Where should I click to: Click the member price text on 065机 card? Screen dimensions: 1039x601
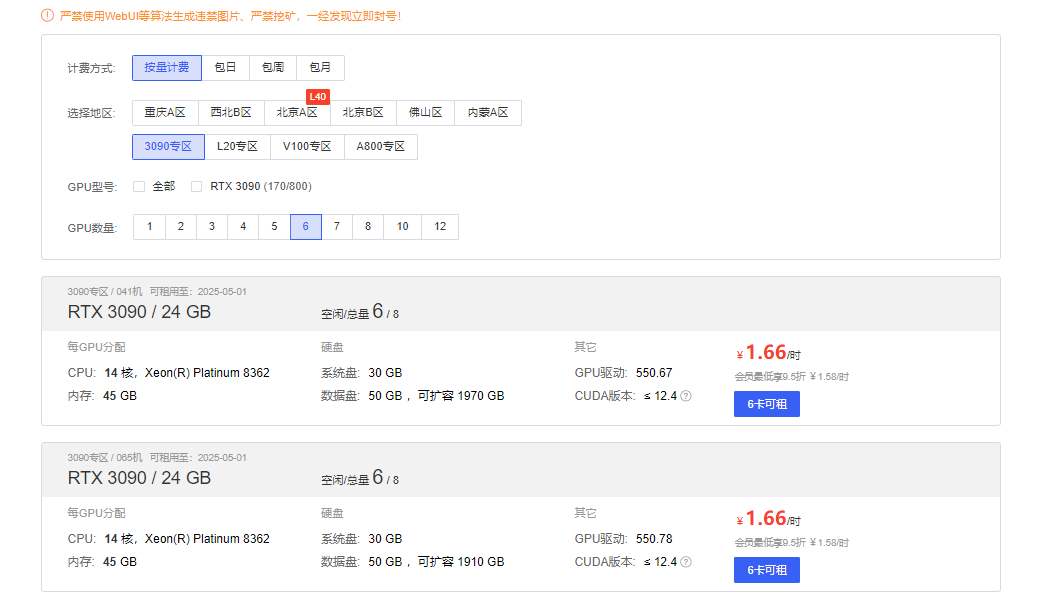coord(792,543)
